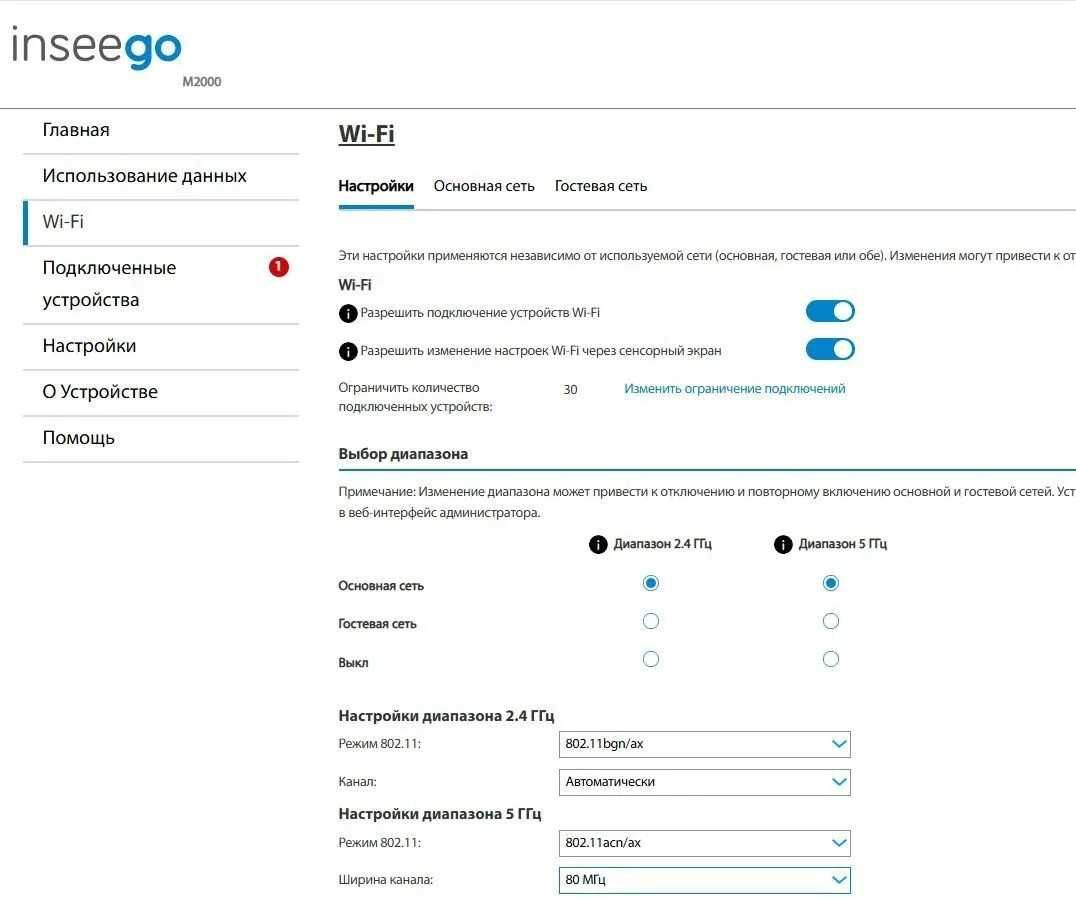Click info icon beside allow Wi-Fi device connections

pyautogui.click(x=348, y=314)
